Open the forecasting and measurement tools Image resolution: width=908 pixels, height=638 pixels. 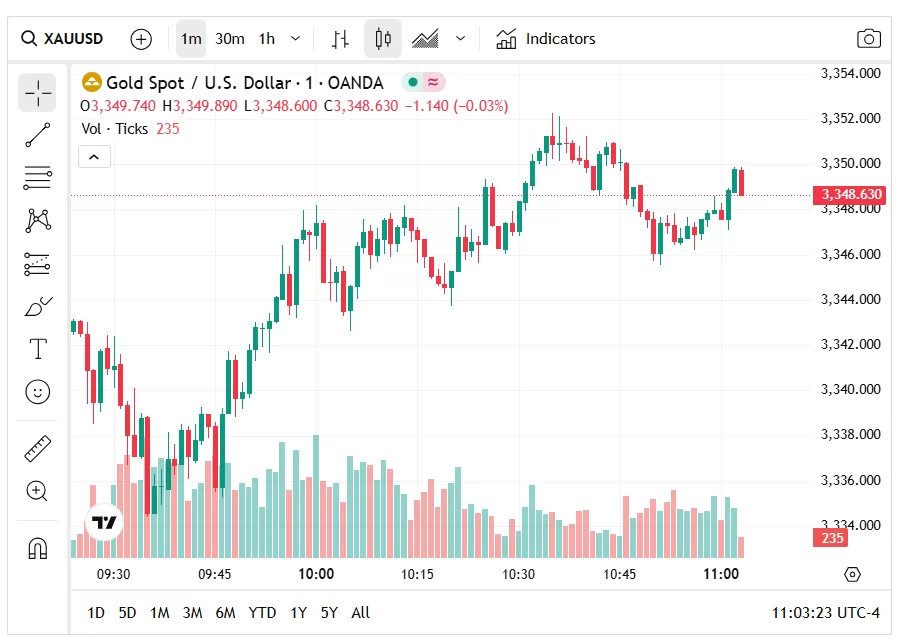click(x=37, y=264)
